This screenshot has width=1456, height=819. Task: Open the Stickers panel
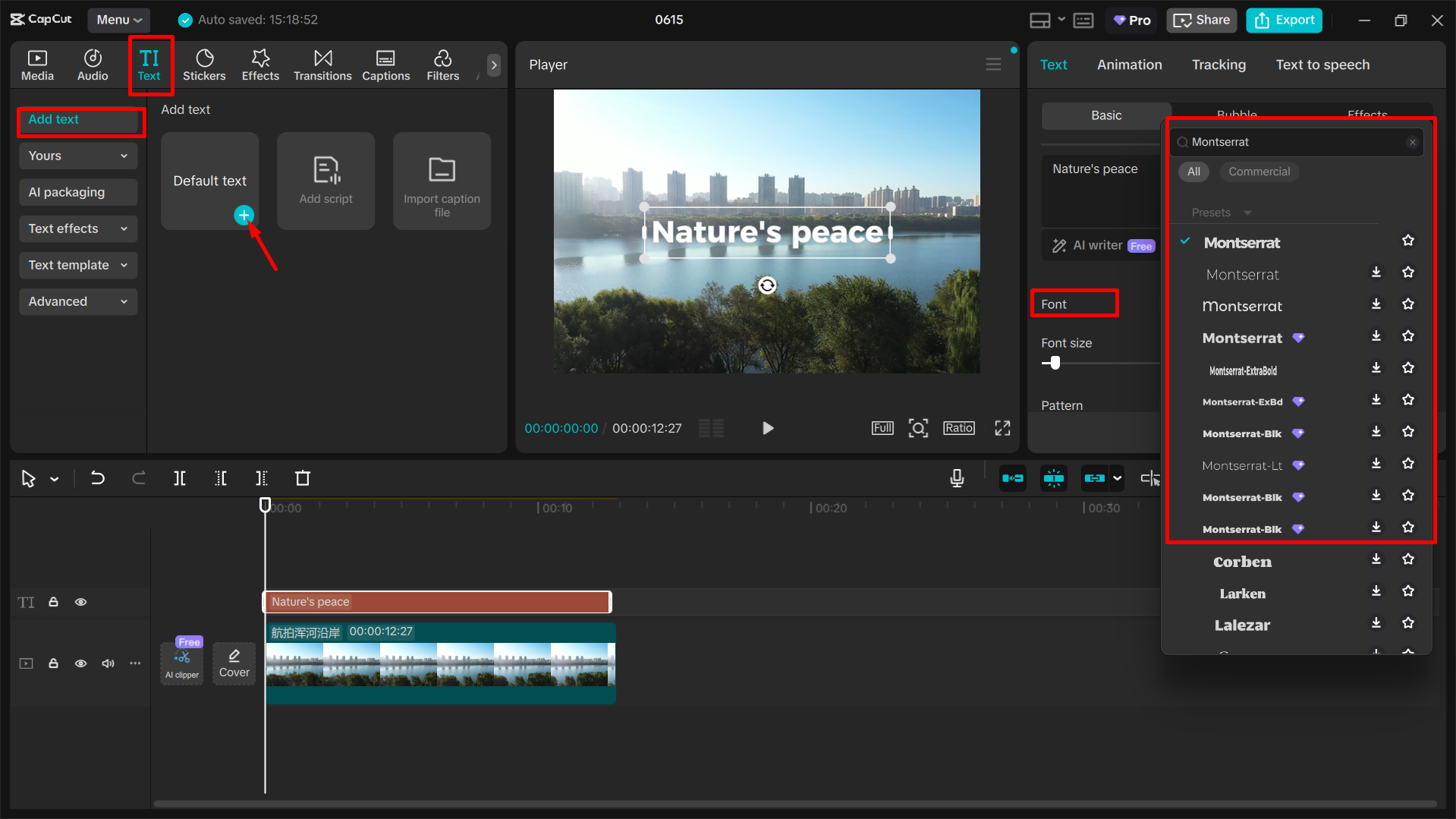click(x=203, y=65)
